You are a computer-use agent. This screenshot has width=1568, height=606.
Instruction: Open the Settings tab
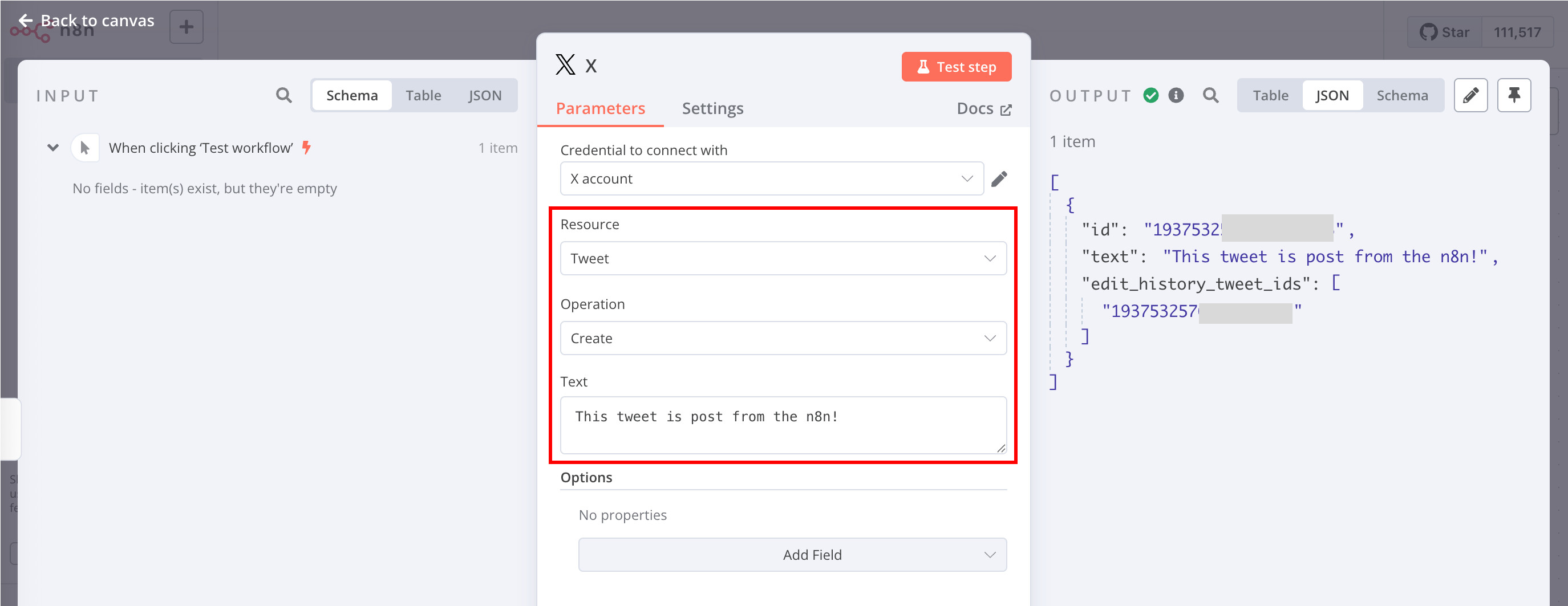tap(712, 108)
